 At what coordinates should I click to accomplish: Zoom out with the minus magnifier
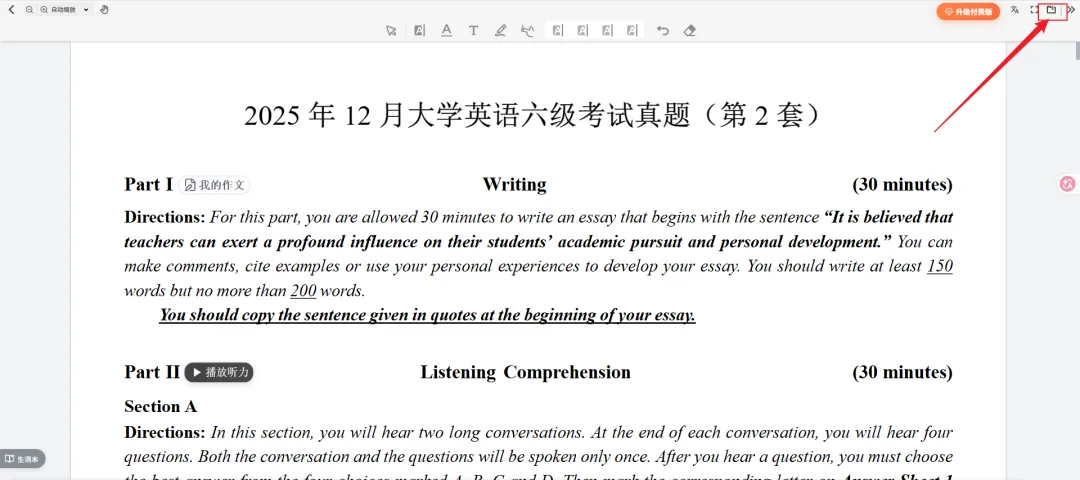pyautogui.click(x=29, y=10)
